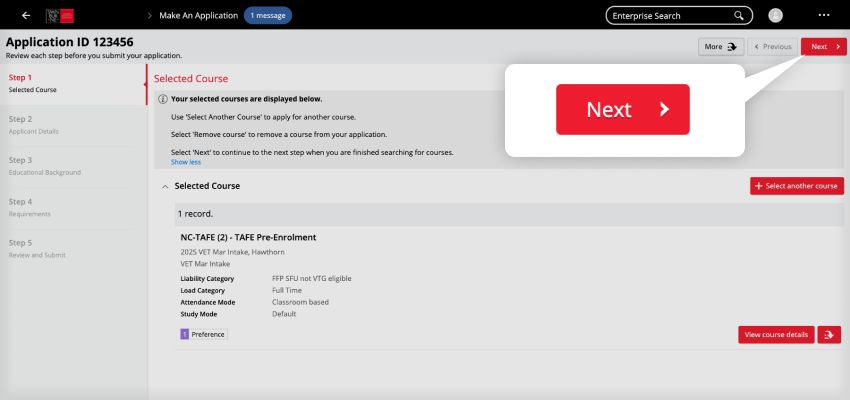
Task: Open the user profile avatar
Action: (x=776, y=16)
